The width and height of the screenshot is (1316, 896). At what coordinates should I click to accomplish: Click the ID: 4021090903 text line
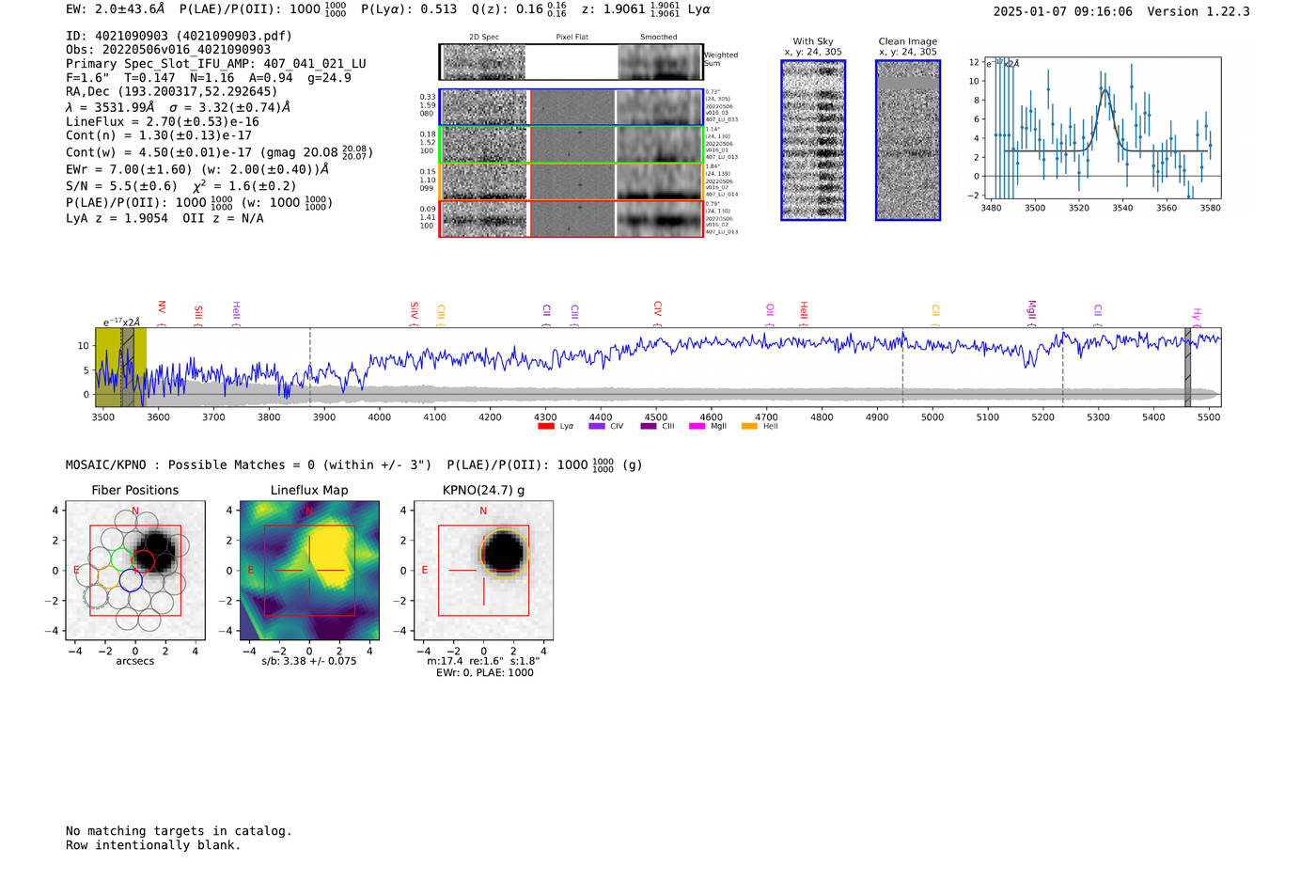[179, 36]
